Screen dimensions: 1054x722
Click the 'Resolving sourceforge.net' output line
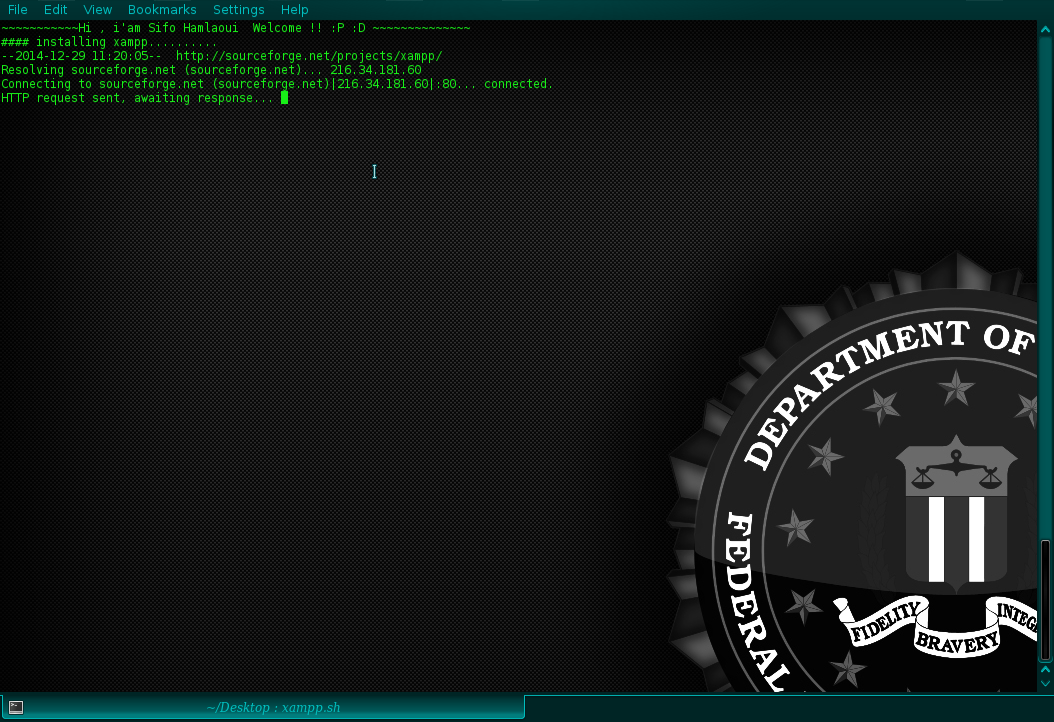point(212,70)
